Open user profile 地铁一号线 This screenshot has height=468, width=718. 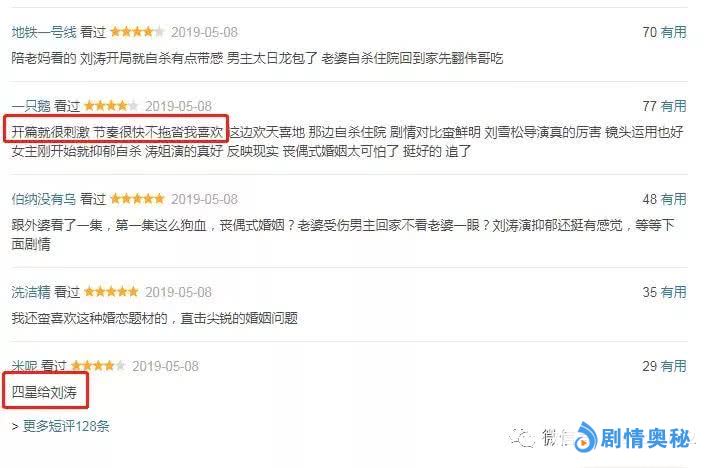[x=44, y=32]
